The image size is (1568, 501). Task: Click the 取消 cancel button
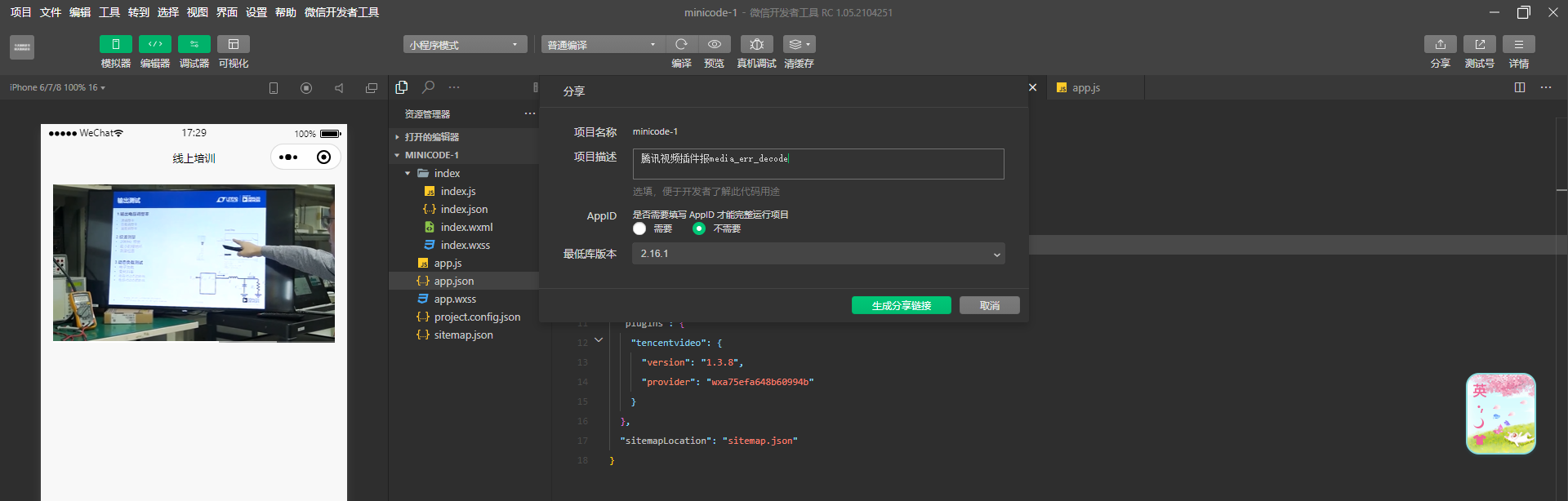click(990, 305)
